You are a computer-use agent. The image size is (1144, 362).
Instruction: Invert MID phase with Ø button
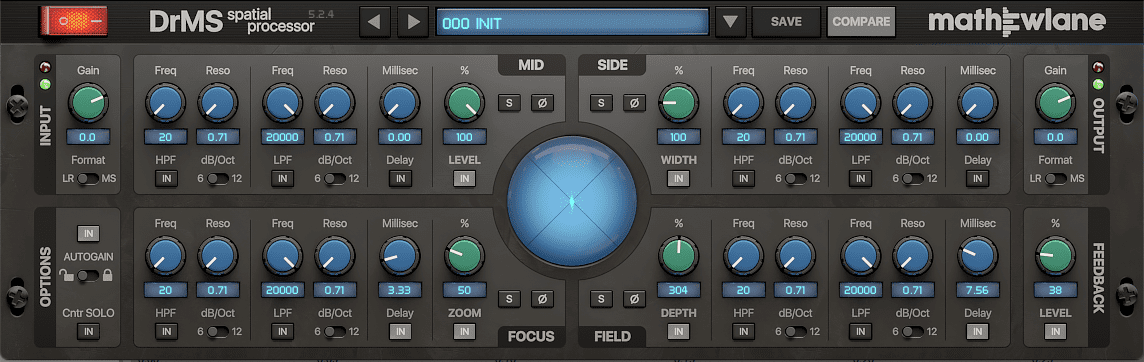coord(541,103)
